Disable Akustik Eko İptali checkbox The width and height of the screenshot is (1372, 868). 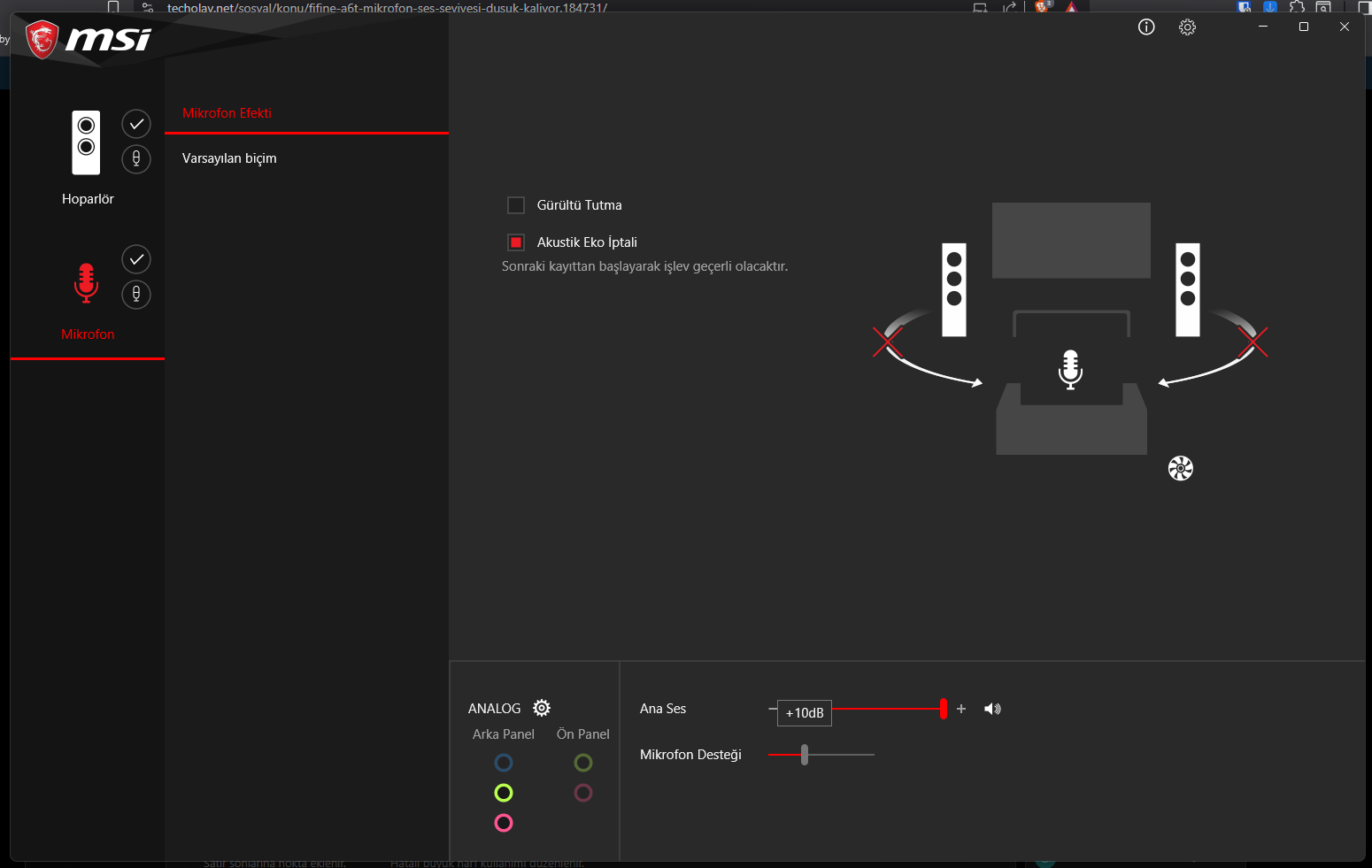(516, 242)
